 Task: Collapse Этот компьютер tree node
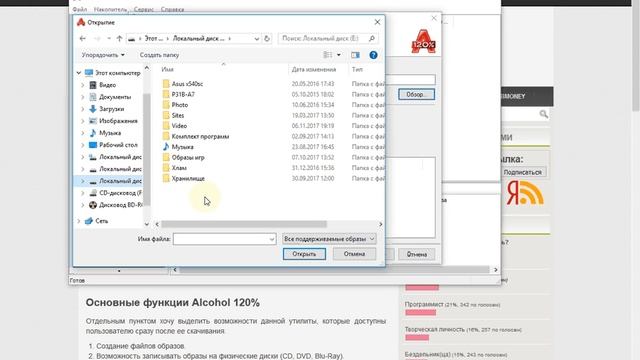pos(79,73)
